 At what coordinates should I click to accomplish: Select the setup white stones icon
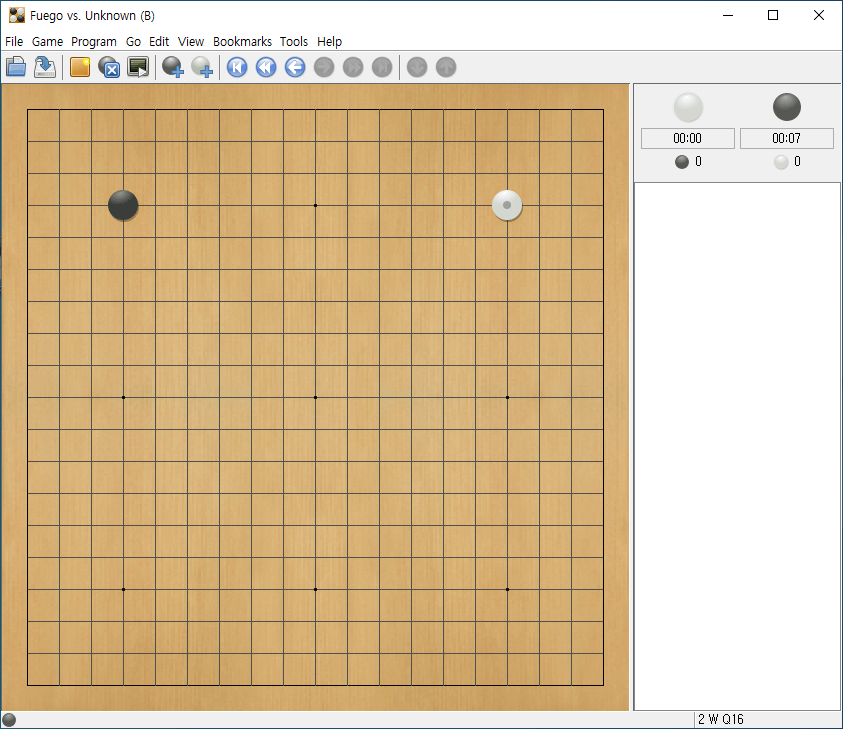pos(202,67)
